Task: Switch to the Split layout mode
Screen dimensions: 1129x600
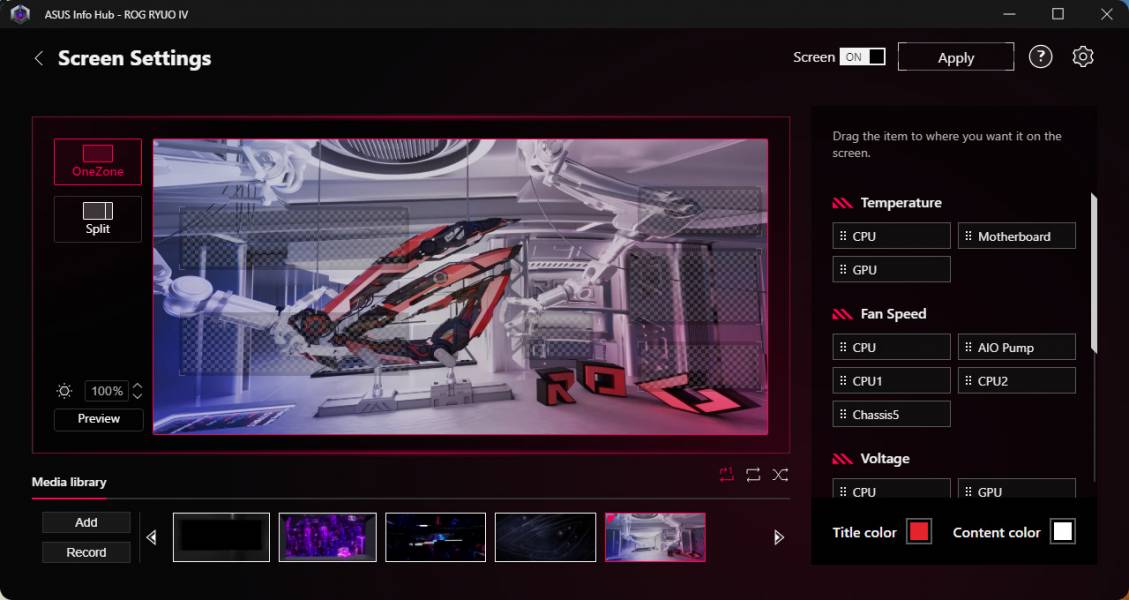Action: point(97,218)
